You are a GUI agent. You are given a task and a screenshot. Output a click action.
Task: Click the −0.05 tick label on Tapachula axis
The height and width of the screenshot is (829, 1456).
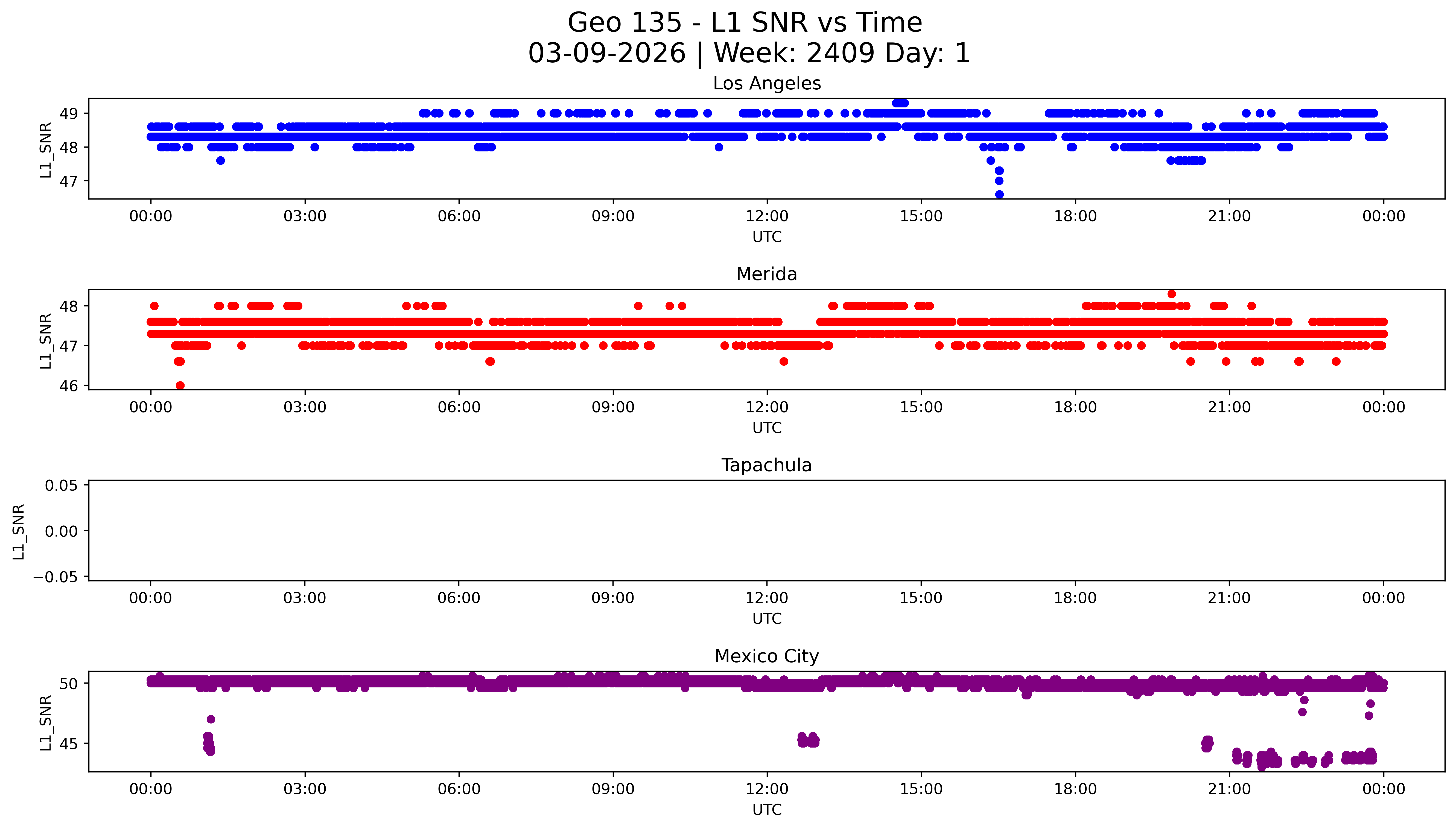[55, 577]
